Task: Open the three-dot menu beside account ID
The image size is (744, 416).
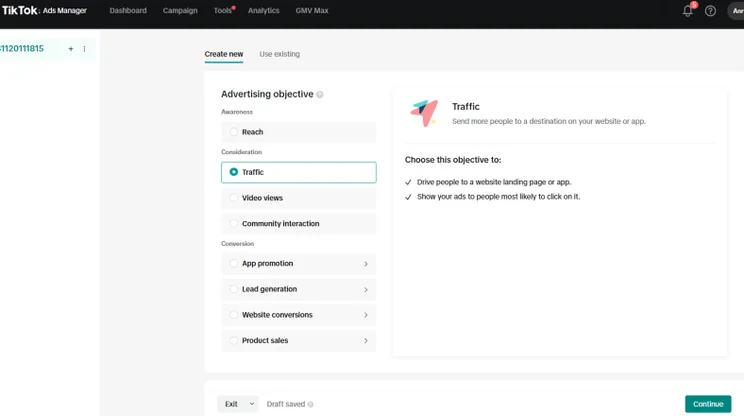Action: [x=84, y=49]
